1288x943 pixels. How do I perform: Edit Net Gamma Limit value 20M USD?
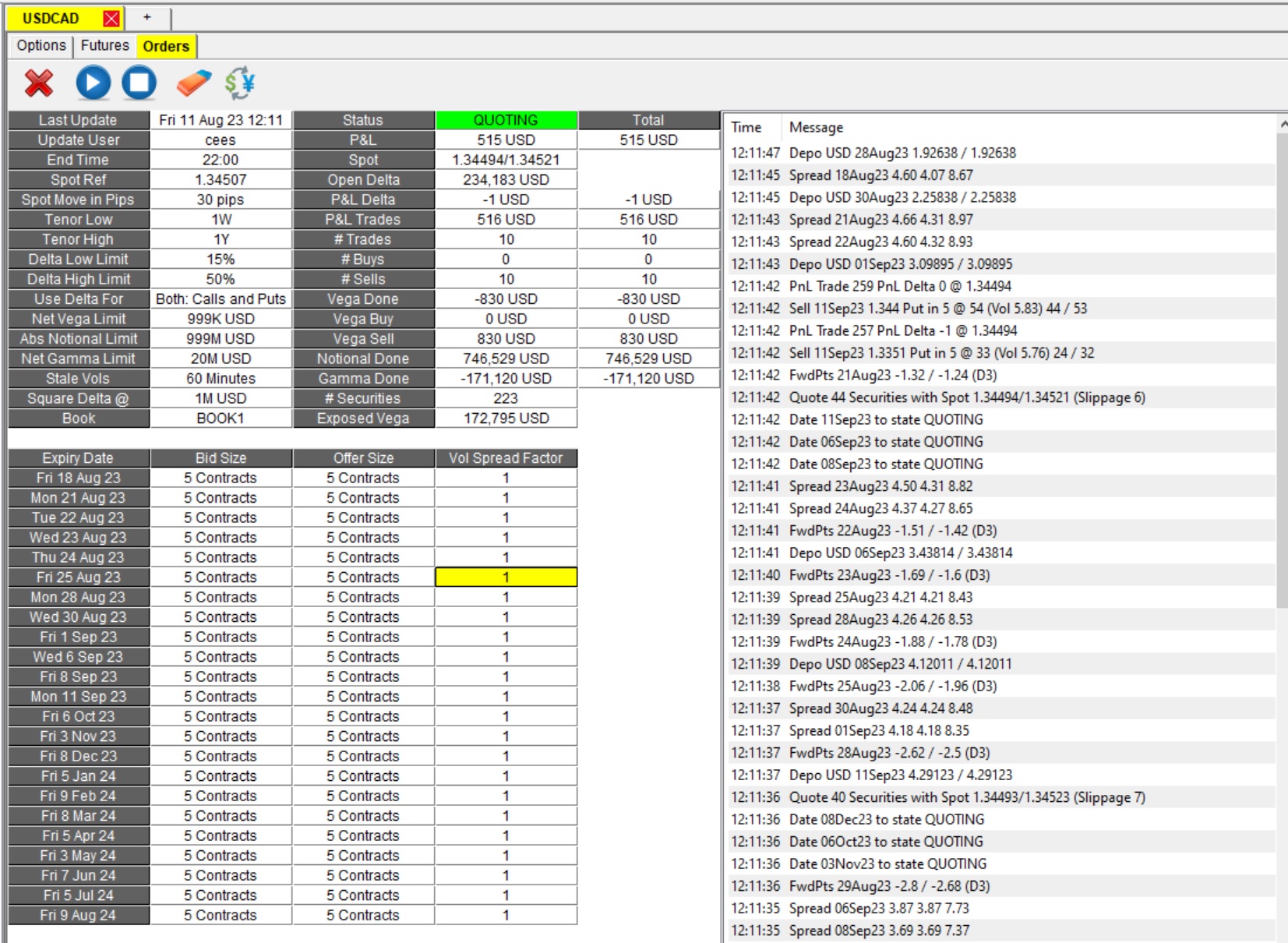[221, 358]
